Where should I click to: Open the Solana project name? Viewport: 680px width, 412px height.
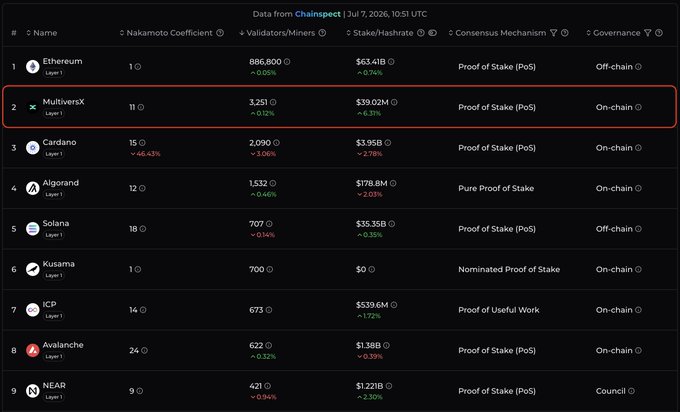(56, 223)
